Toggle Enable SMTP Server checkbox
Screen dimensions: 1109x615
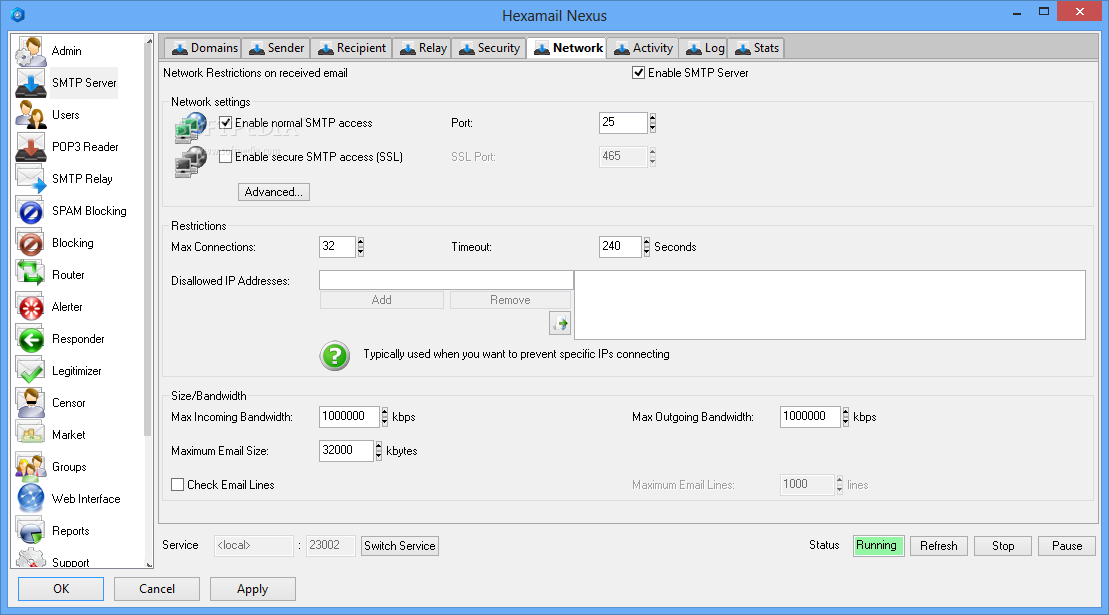[638, 73]
